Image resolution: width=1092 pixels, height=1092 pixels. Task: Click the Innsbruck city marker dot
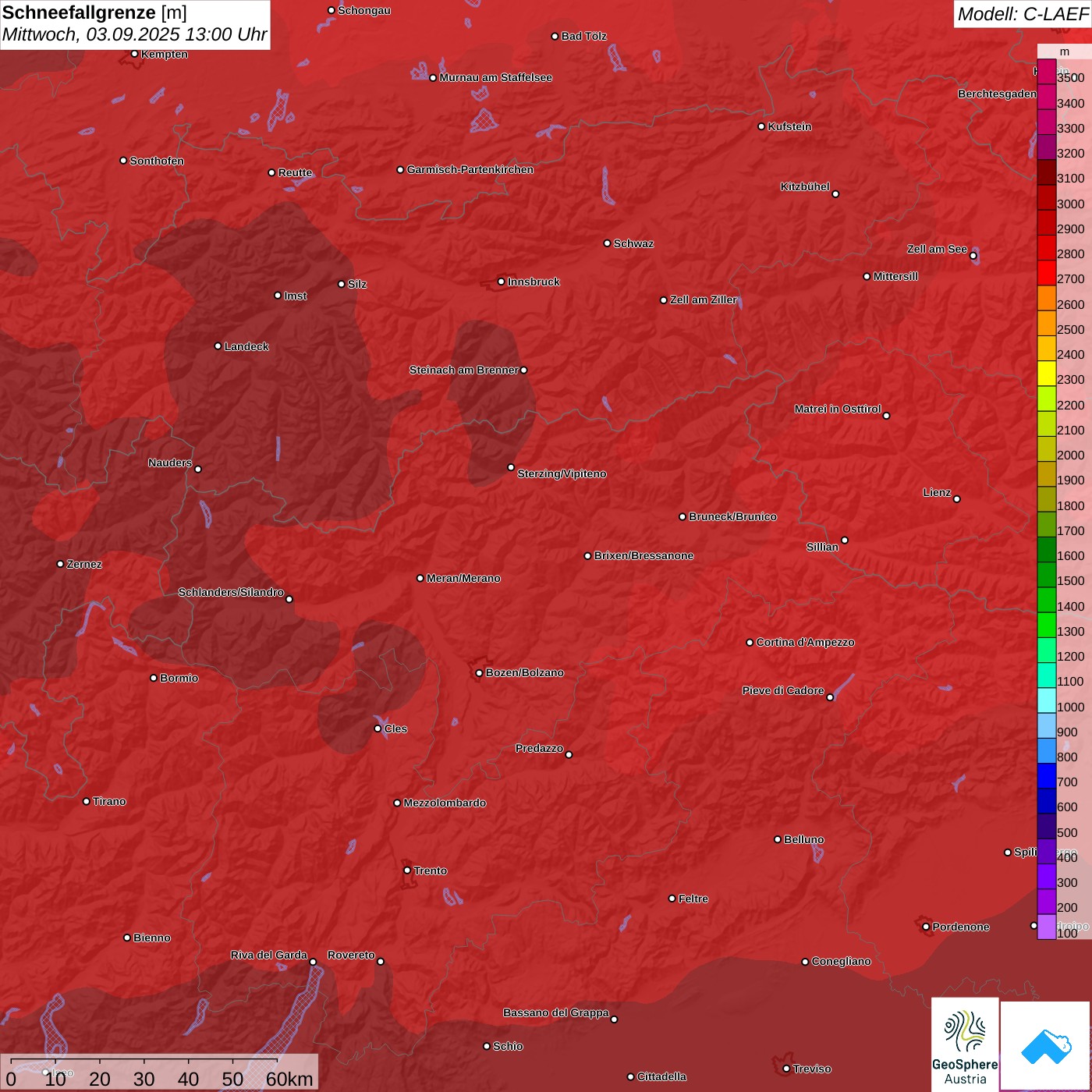(x=502, y=282)
